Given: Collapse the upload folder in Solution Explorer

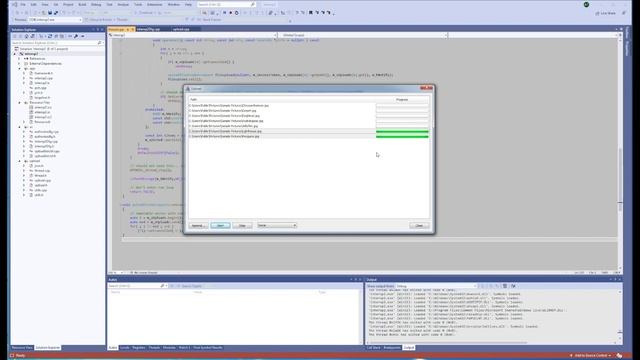Looking at the screenshot, I should pyautogui.click(x=19, y=161).
